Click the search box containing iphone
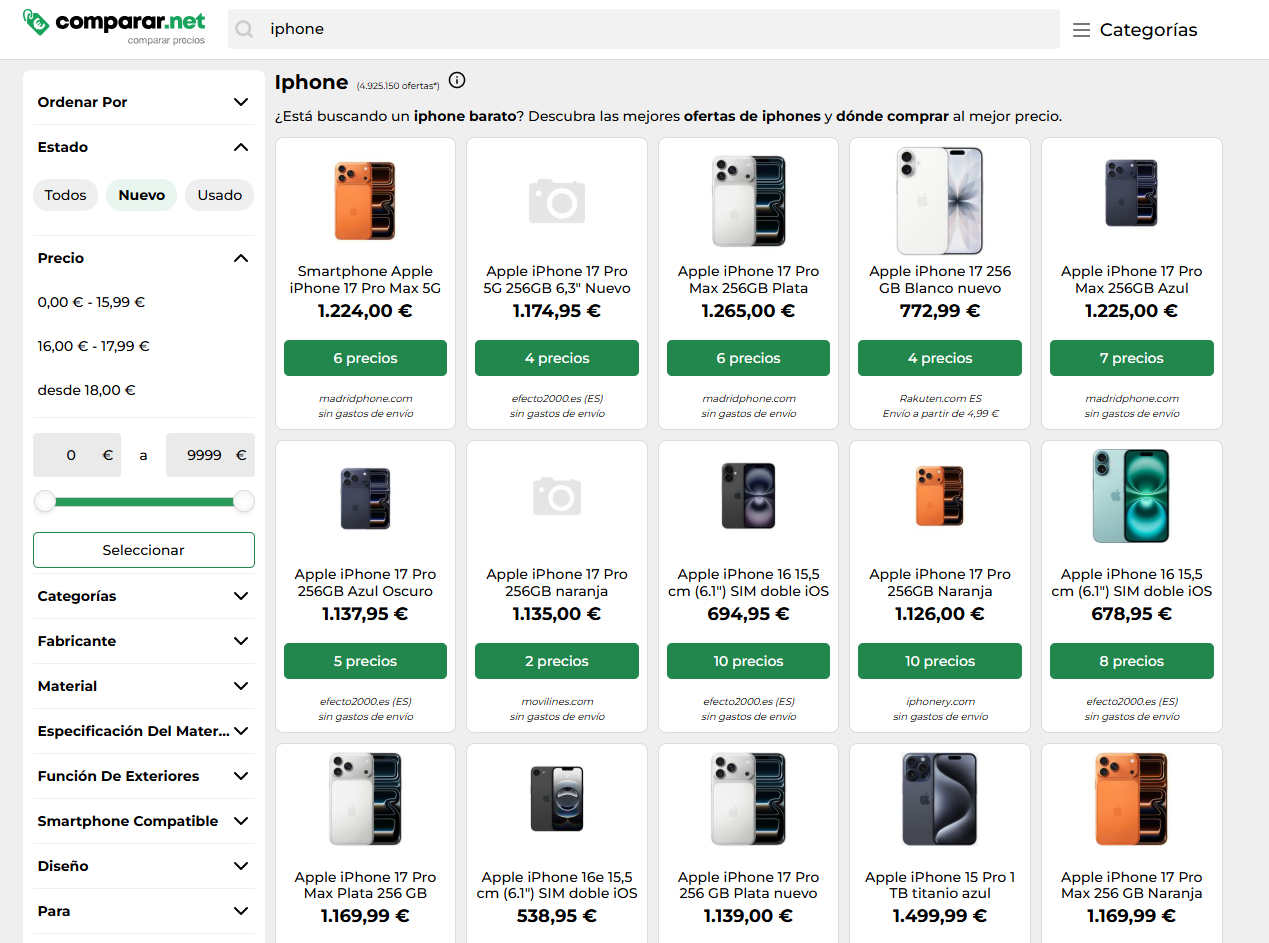The image size is (1269, 943). tap(644, 29)
